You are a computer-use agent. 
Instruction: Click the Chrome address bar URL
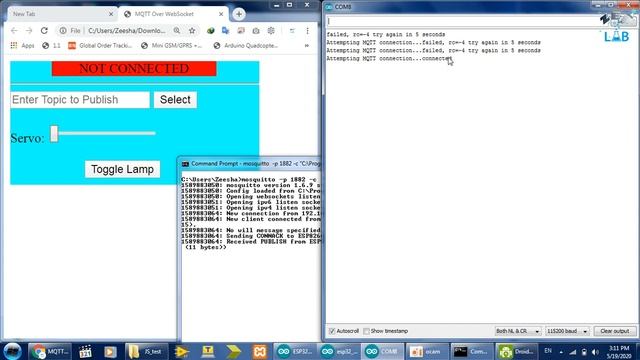pos(127,31)
